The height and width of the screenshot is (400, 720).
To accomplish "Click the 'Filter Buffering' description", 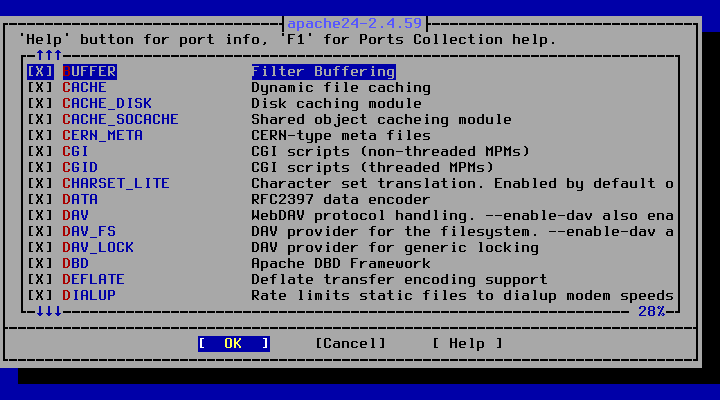I will pyautogui.click(x=323, y=72).
